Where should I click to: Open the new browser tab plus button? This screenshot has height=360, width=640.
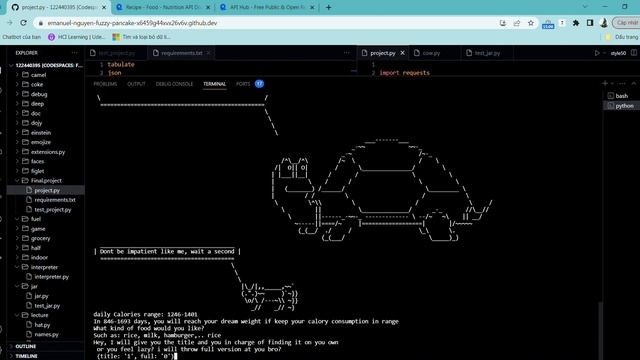pos(329,7)
